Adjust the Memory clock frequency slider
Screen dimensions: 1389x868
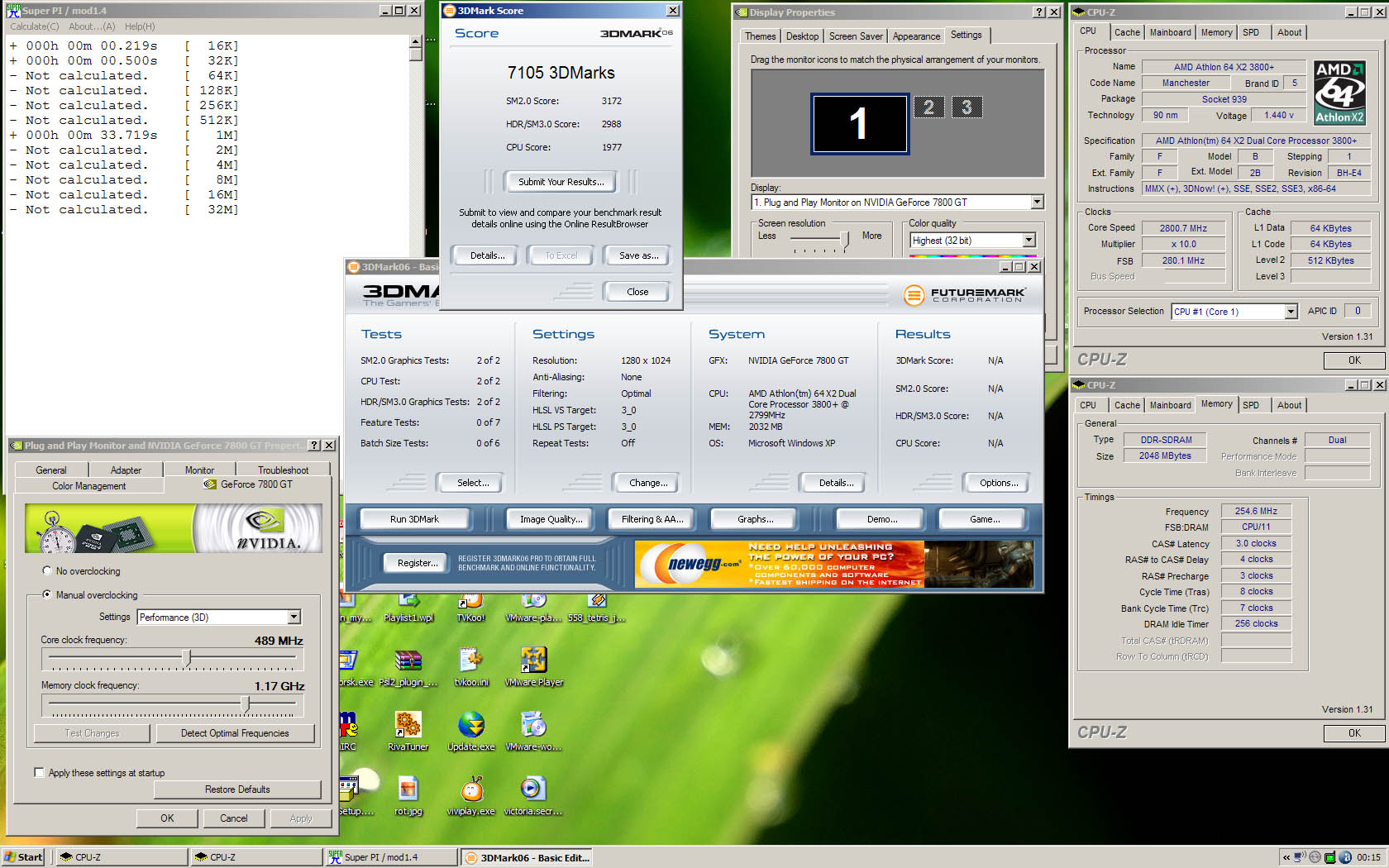click(x=246, y=703)
